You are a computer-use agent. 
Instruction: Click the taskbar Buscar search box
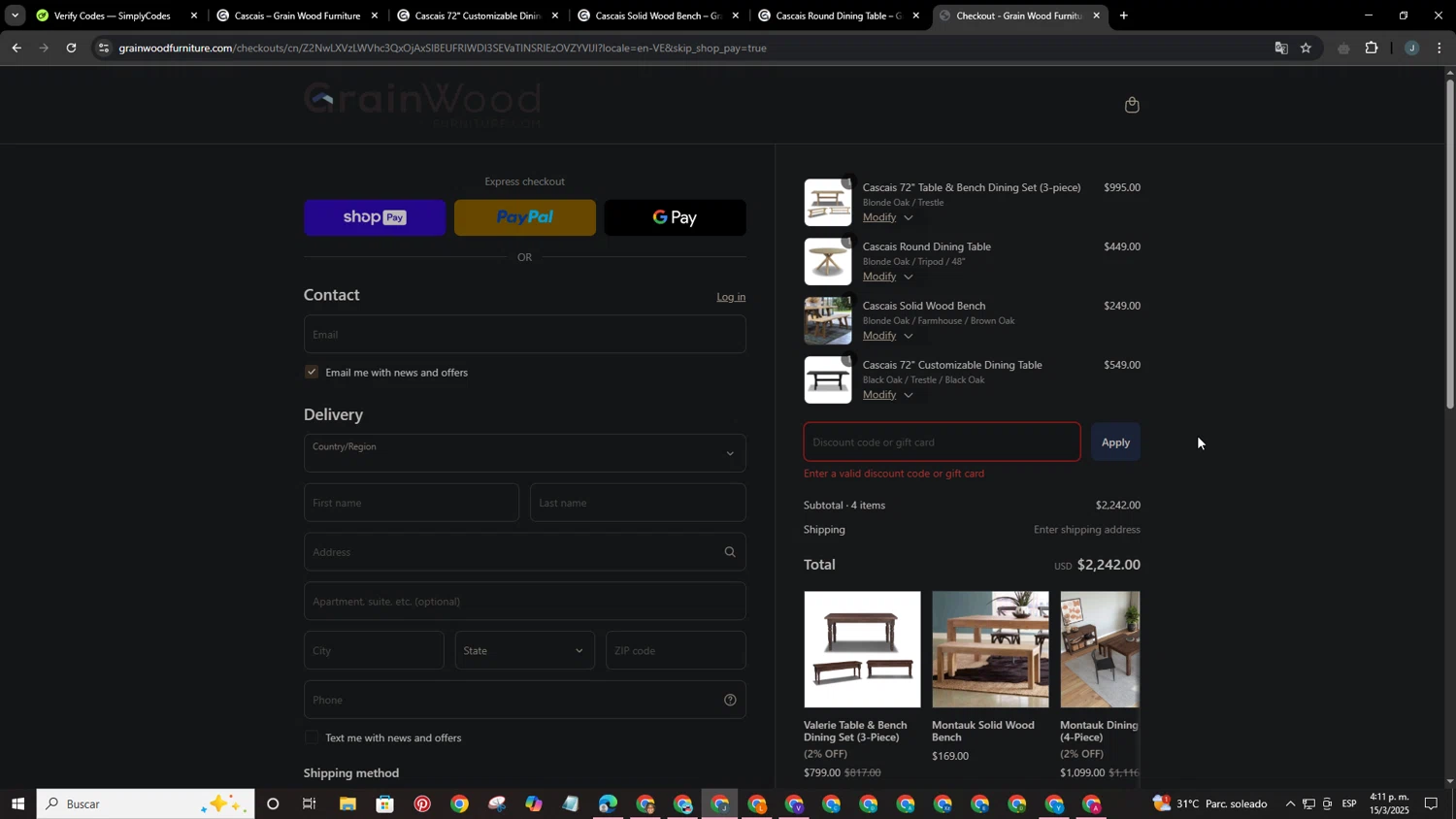click(x=146, y=804)
